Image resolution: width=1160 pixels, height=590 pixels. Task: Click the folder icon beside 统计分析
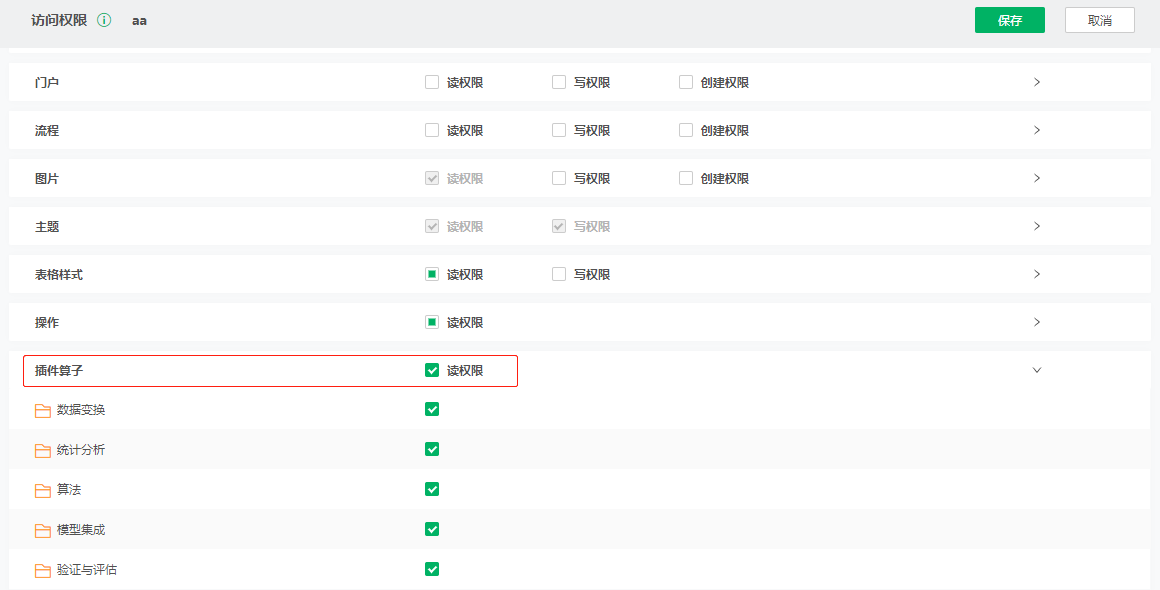pos(42,449)
